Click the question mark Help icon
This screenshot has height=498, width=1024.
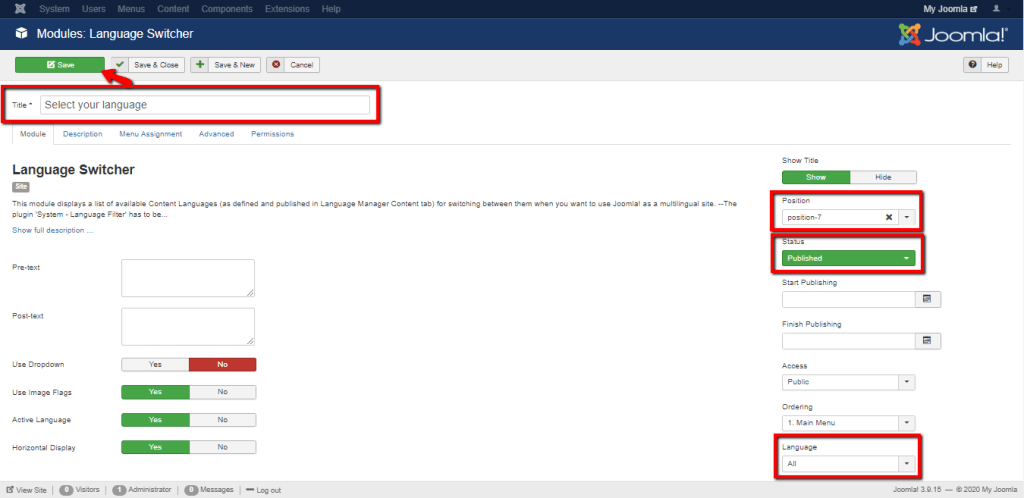tap(973, 65)
